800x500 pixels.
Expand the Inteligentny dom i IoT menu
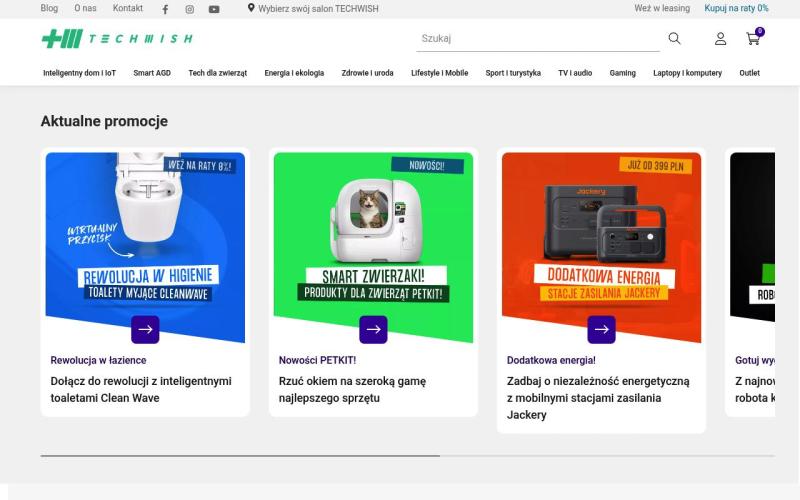pos(79,73)
